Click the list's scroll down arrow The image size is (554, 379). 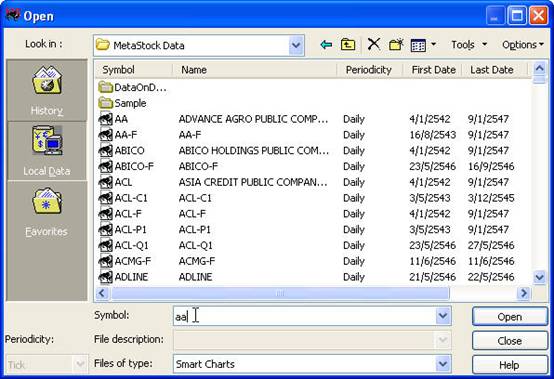[539, 277]
